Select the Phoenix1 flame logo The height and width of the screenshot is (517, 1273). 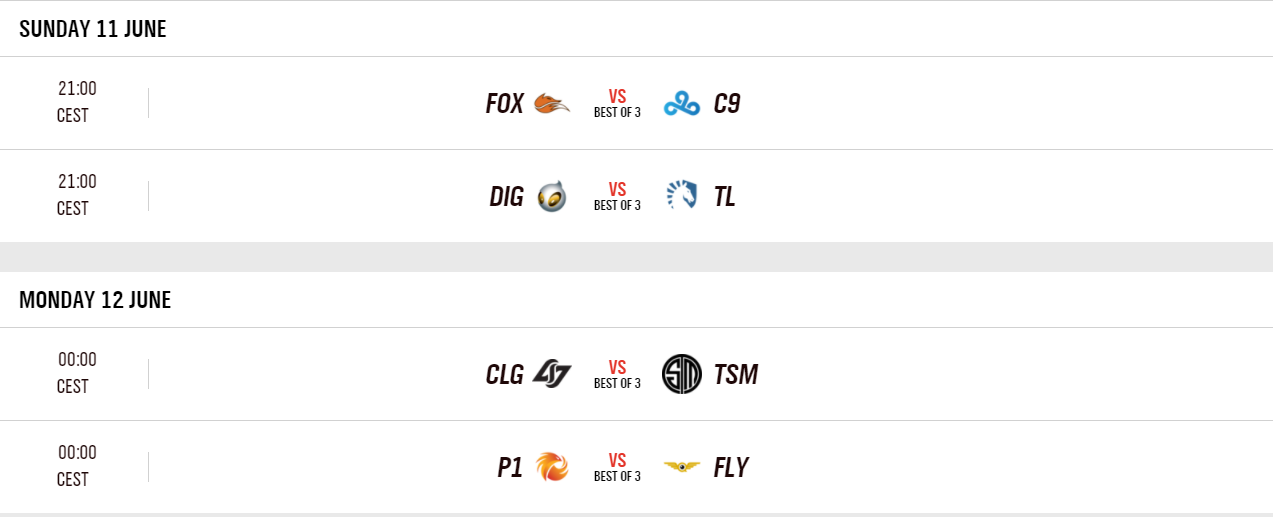click(552, 467)
